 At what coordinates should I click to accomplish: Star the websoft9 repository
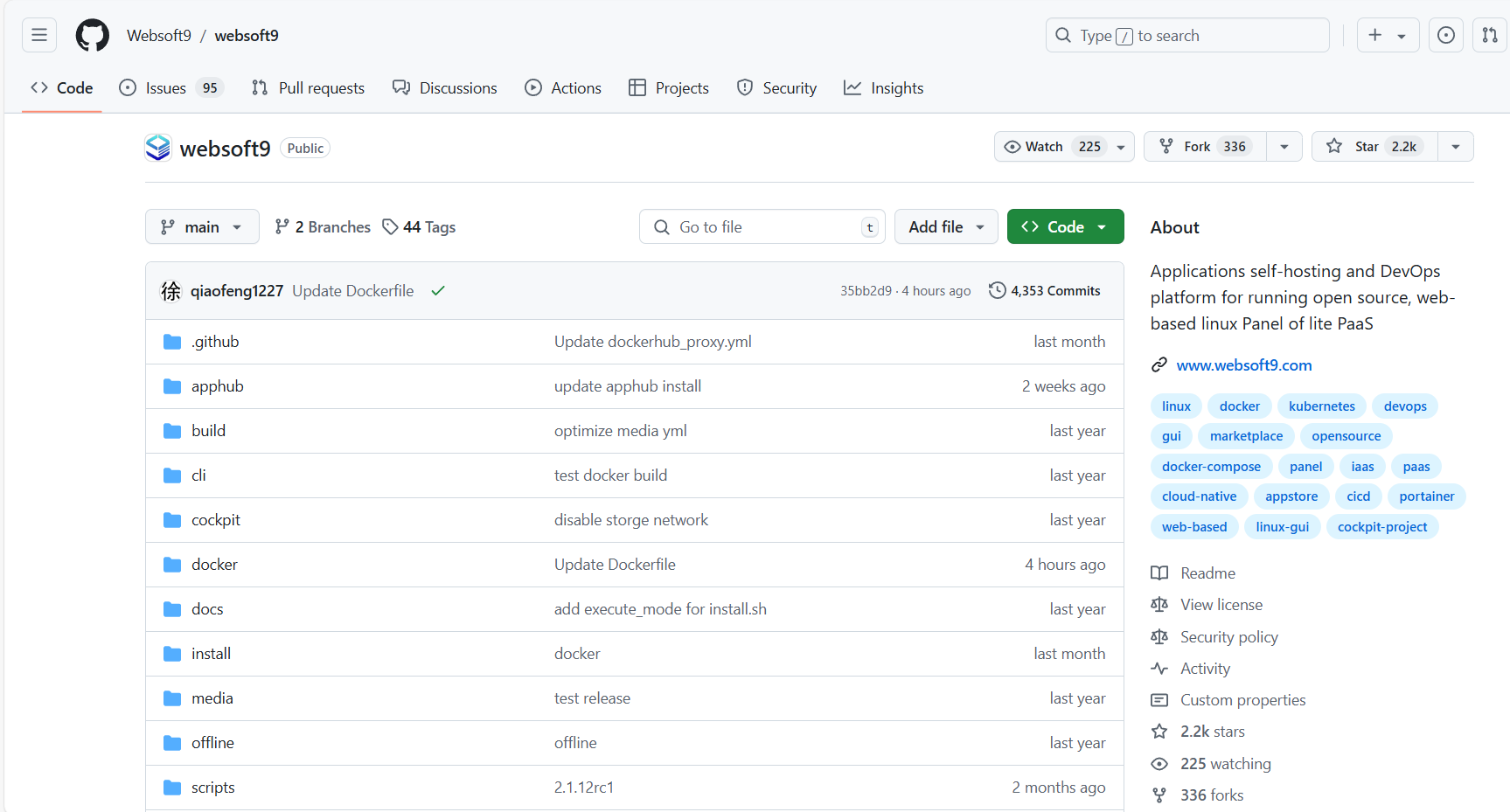[1373, 147]
